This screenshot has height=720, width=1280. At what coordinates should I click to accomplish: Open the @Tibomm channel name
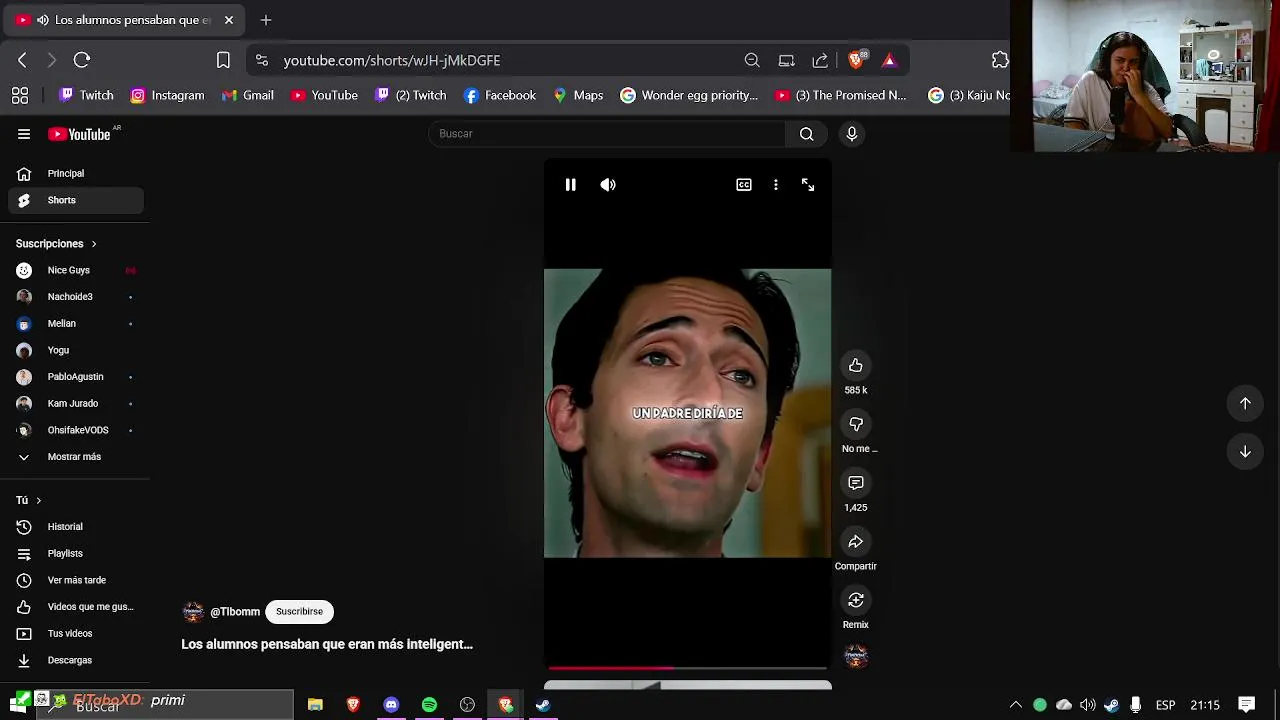235,612
